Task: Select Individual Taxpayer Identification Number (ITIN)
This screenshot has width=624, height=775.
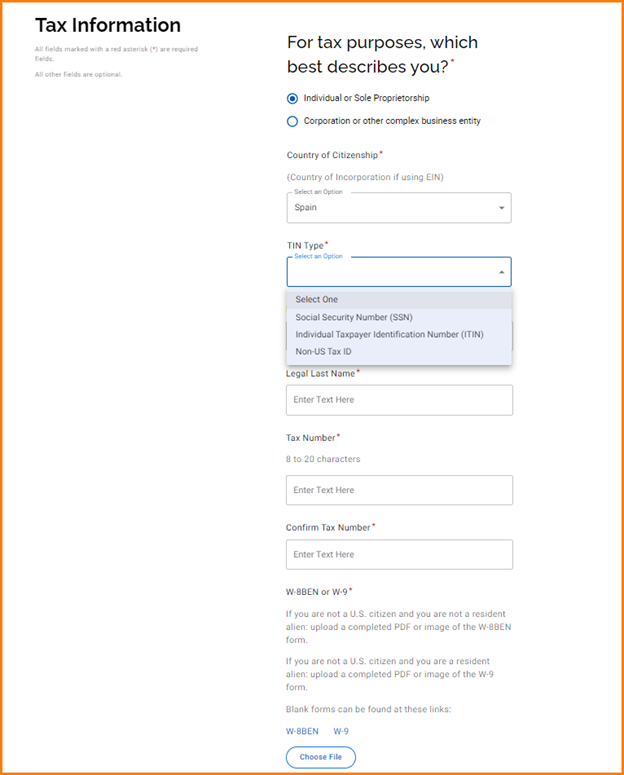Action: [x=389, y=334]
